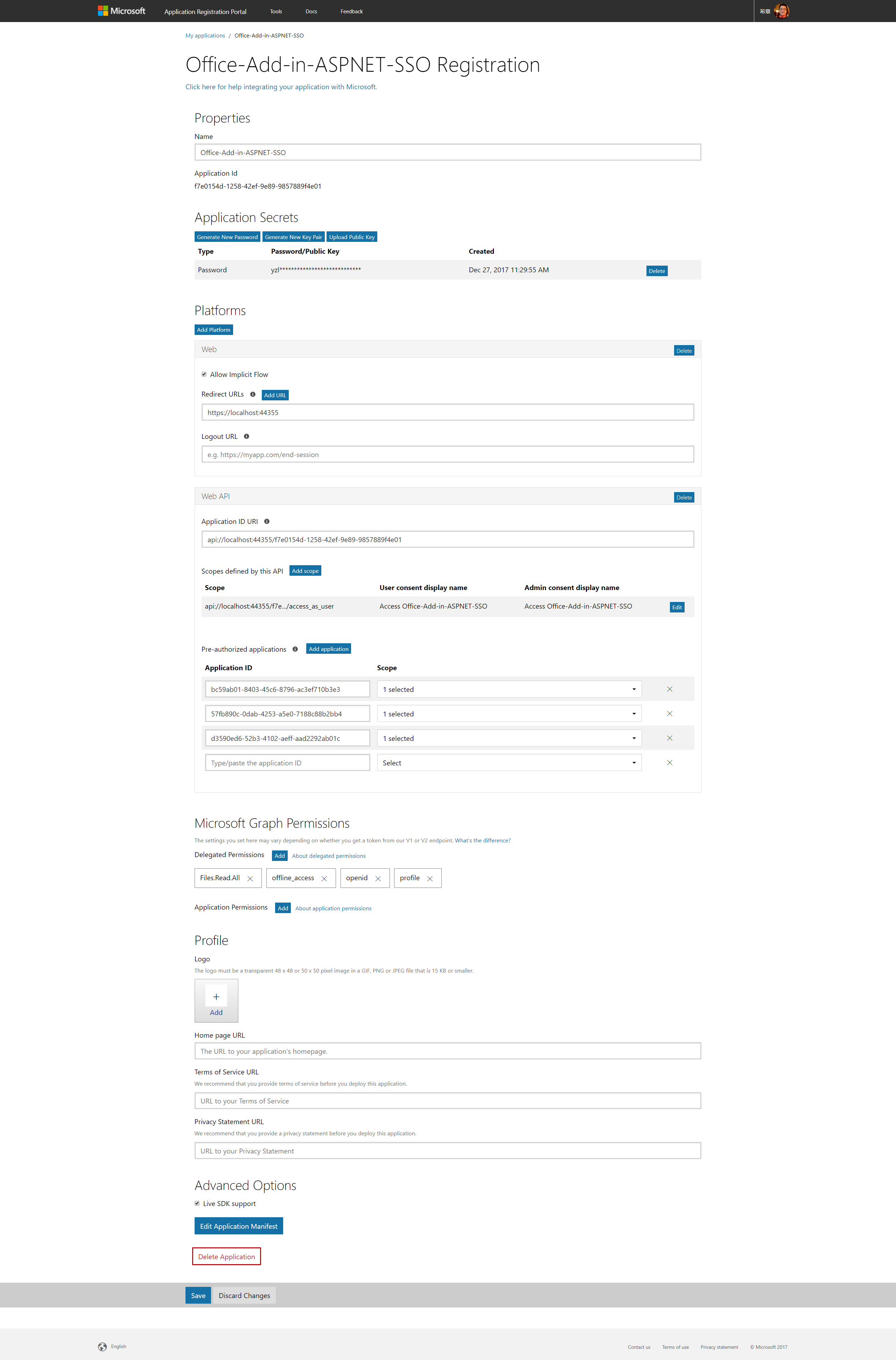Toggle the Allow Implicit Flow checkbox
The image size is (896, 1360).
204,375
